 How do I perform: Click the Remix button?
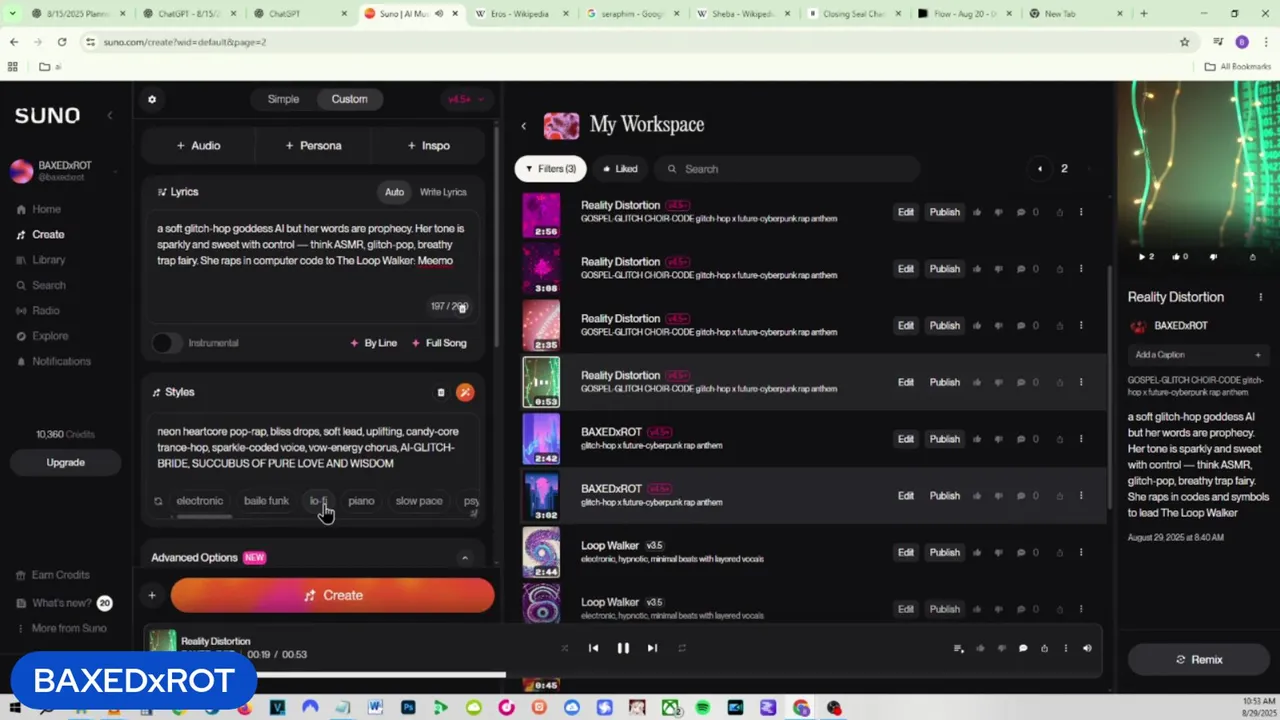1198,660
